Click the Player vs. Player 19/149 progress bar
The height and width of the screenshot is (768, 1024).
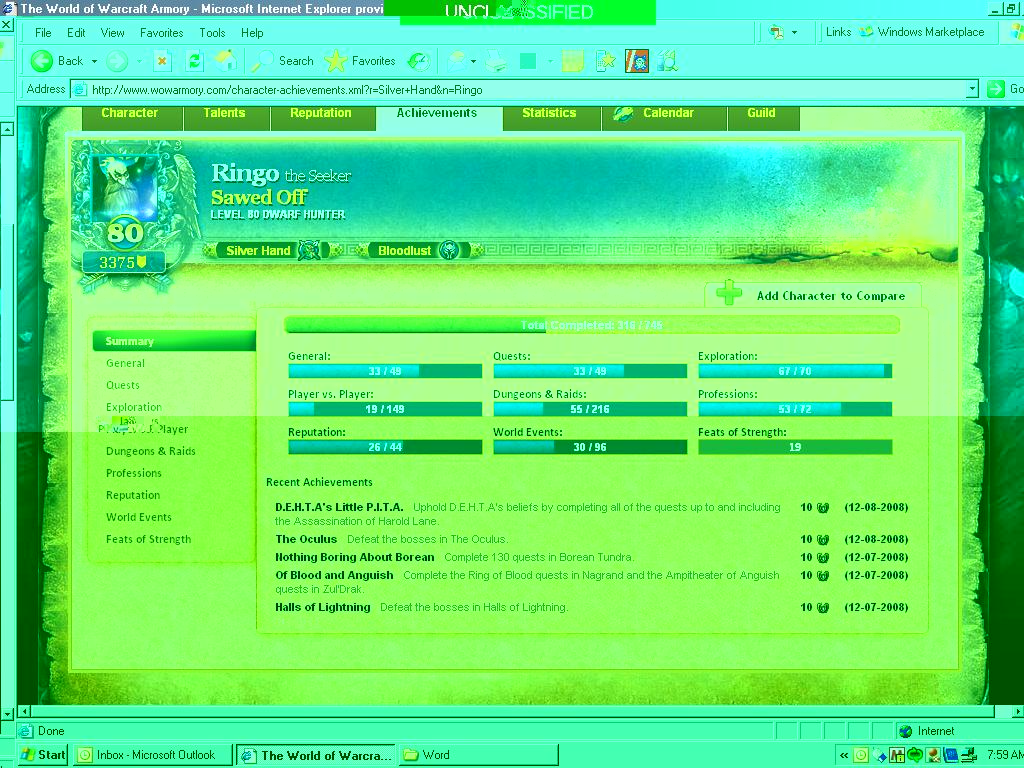(385, 409)
